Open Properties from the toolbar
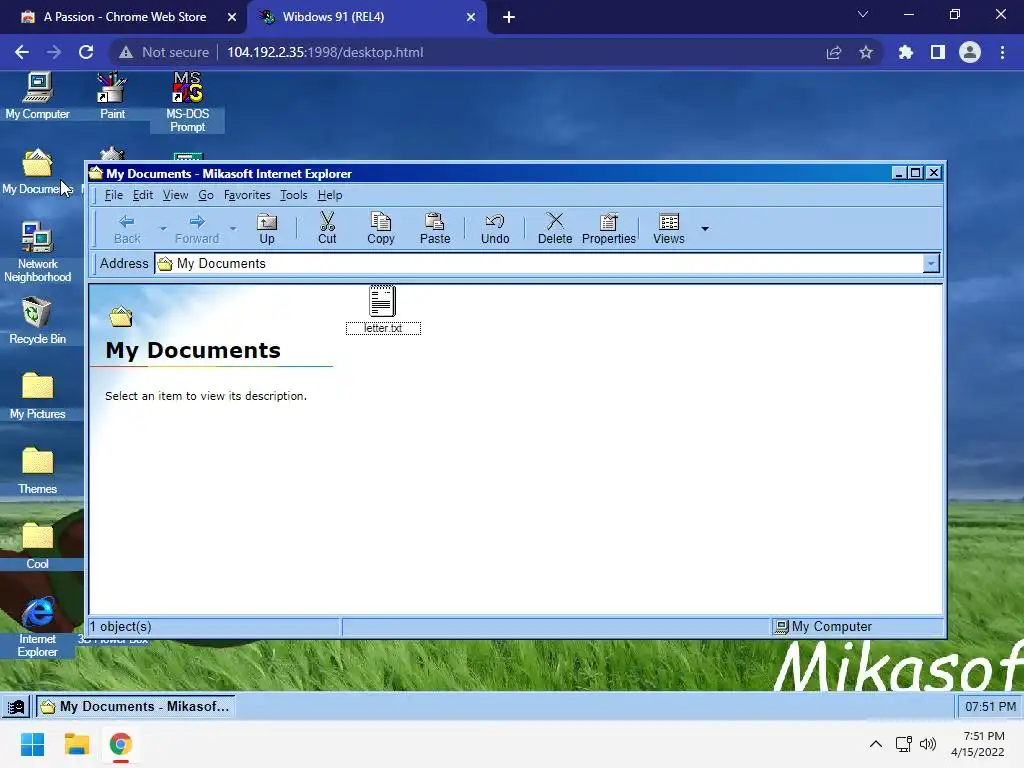This screenshot has height=768, width=1024. [609, 229]
